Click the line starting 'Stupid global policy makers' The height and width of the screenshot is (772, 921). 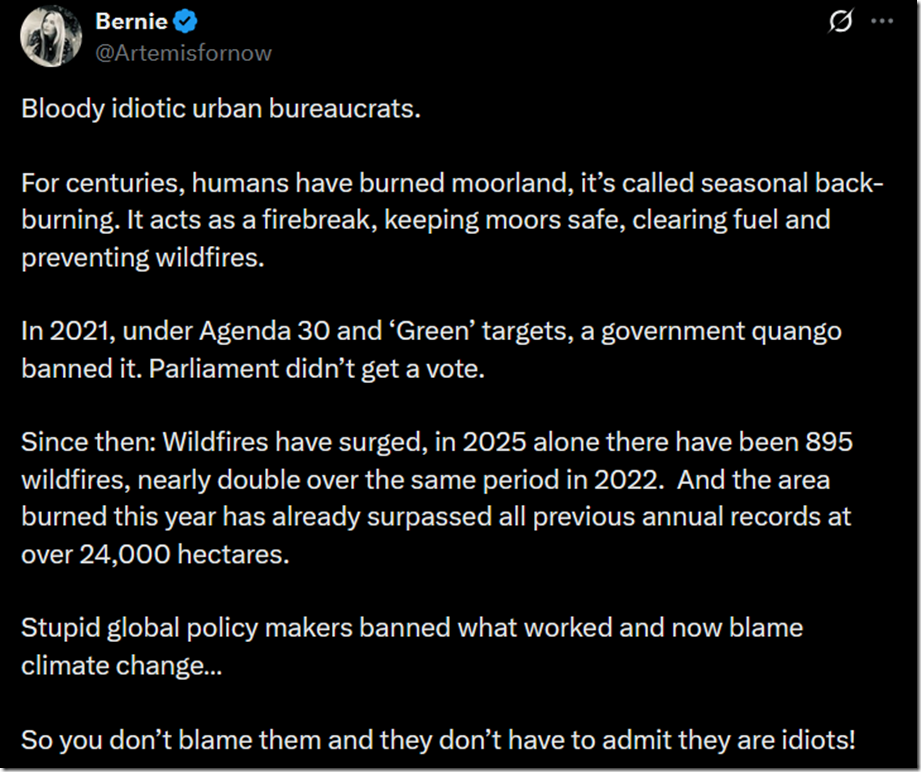(411, 627)
